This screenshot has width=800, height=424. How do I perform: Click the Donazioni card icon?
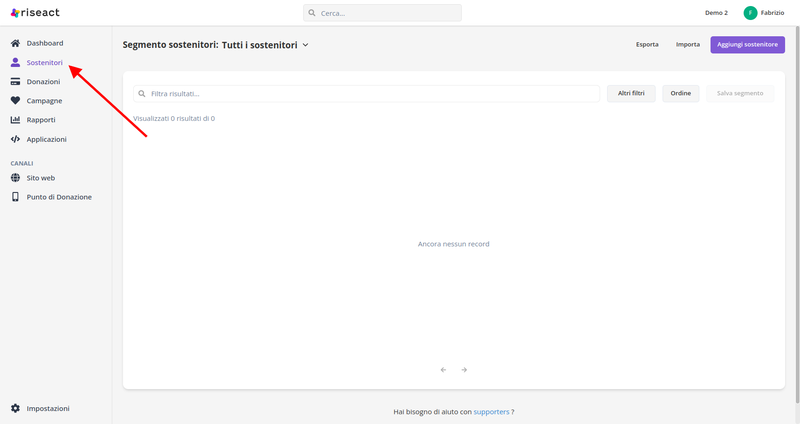[x=15, y=82]
